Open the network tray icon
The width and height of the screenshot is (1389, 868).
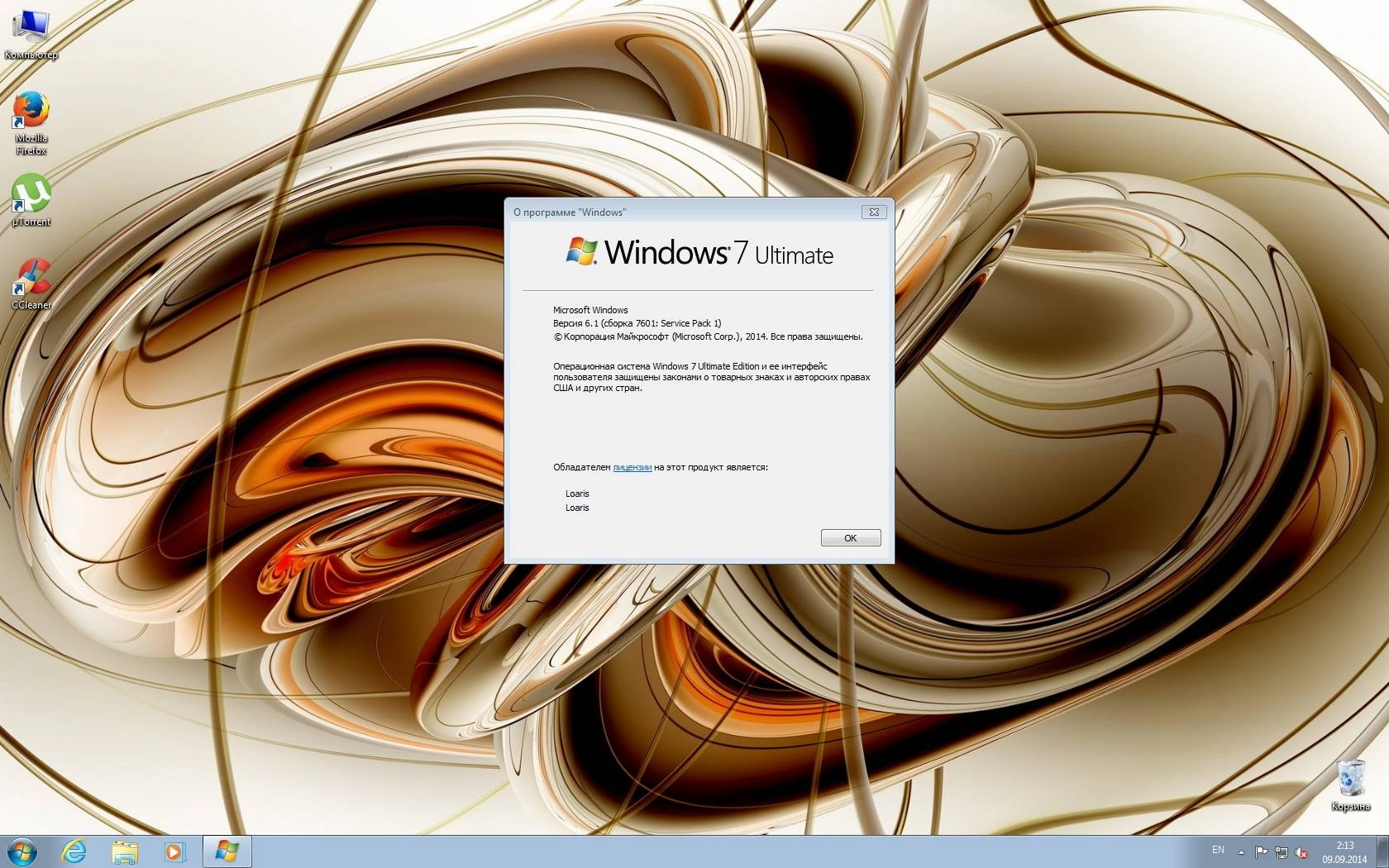pos(1281,851)
